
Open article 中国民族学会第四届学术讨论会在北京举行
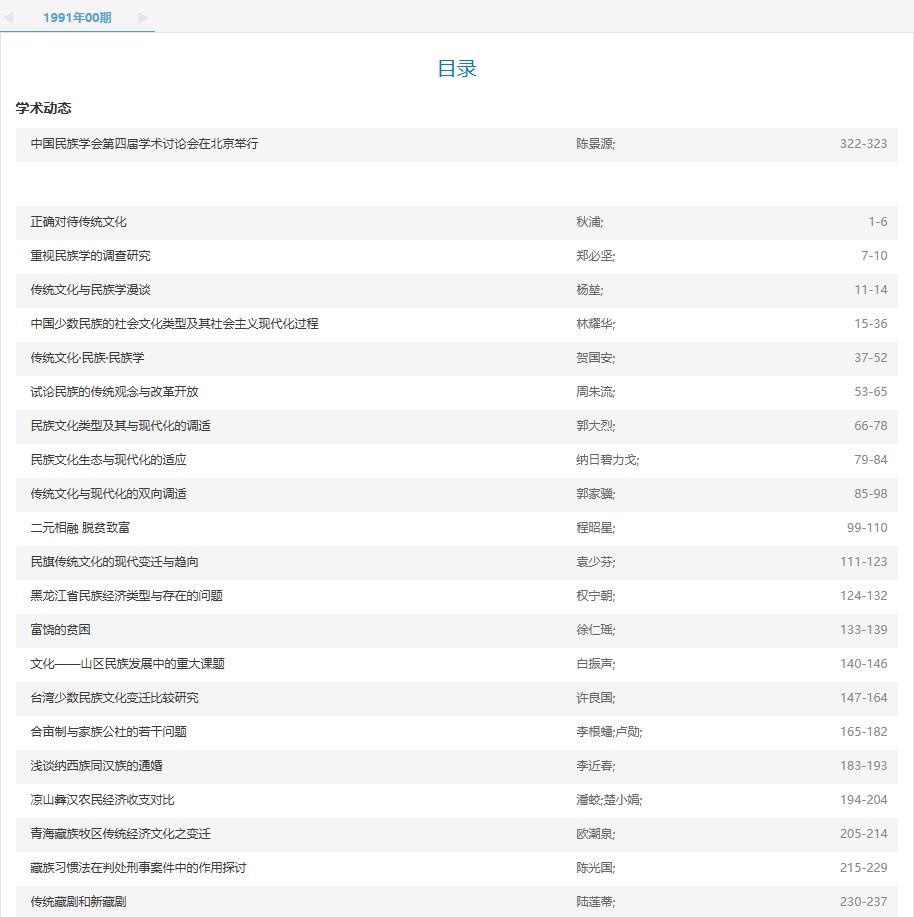(144, 144)
